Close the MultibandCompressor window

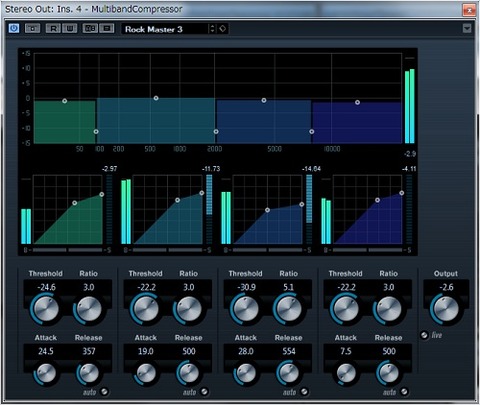click(469, 10)
